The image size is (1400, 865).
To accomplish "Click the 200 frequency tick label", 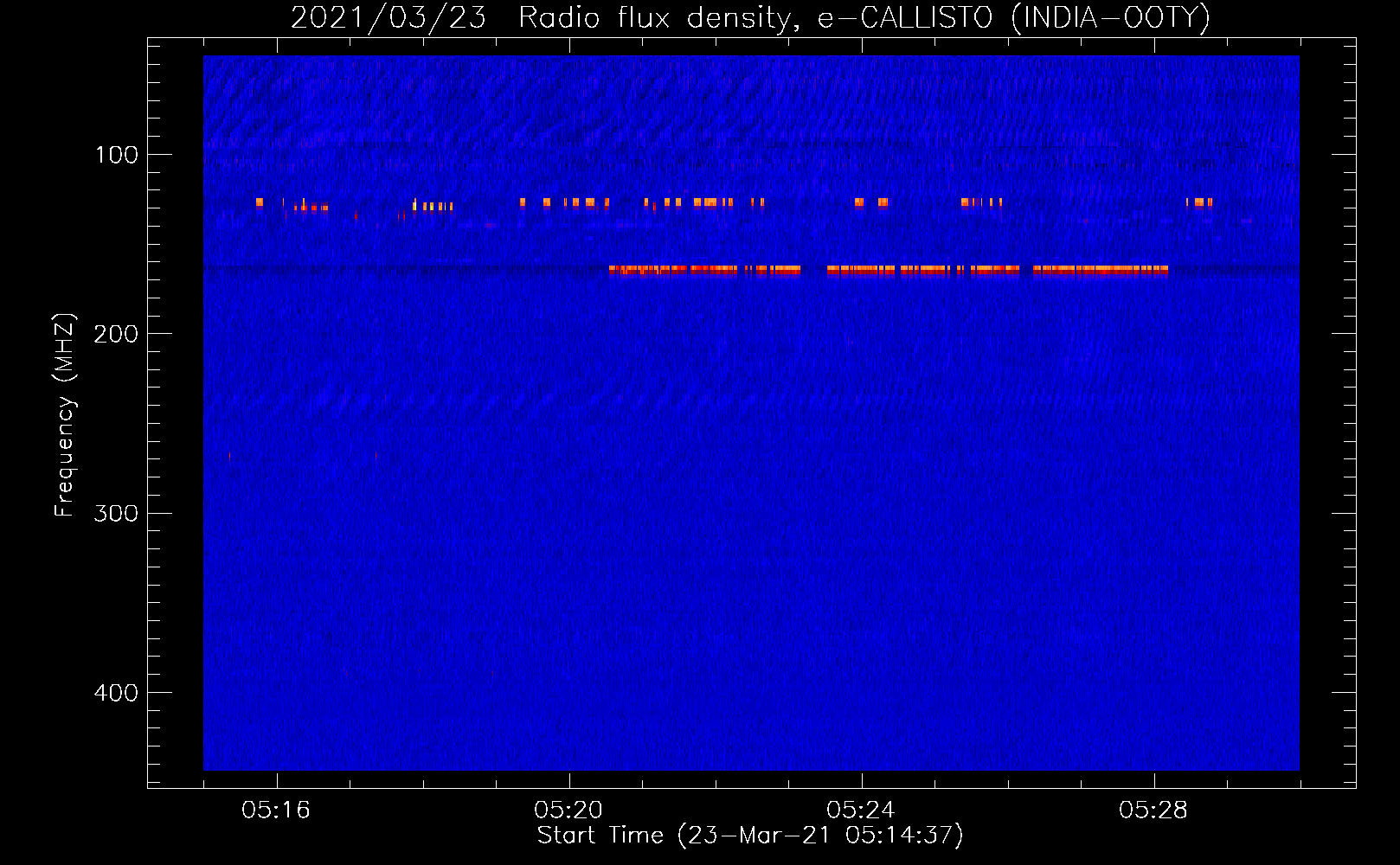I will tap(116, 334).
